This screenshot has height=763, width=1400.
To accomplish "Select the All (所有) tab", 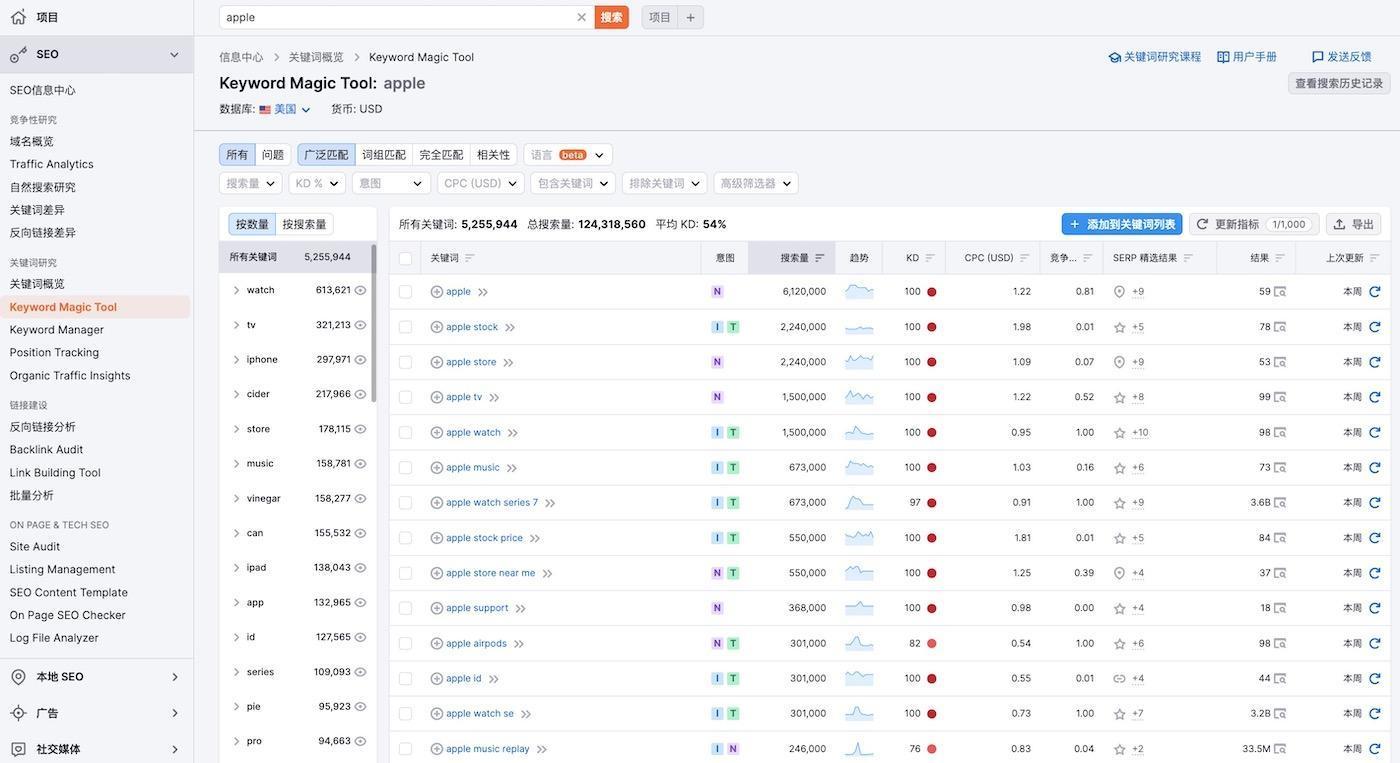I will coord(237,155).
